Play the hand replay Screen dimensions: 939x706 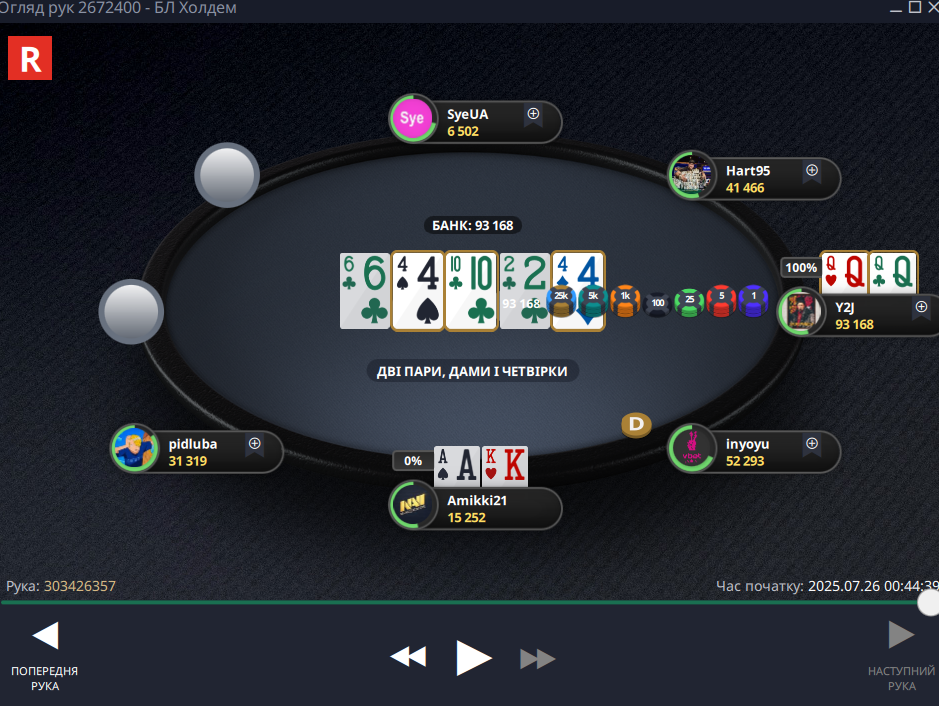[x=473, y=658]
